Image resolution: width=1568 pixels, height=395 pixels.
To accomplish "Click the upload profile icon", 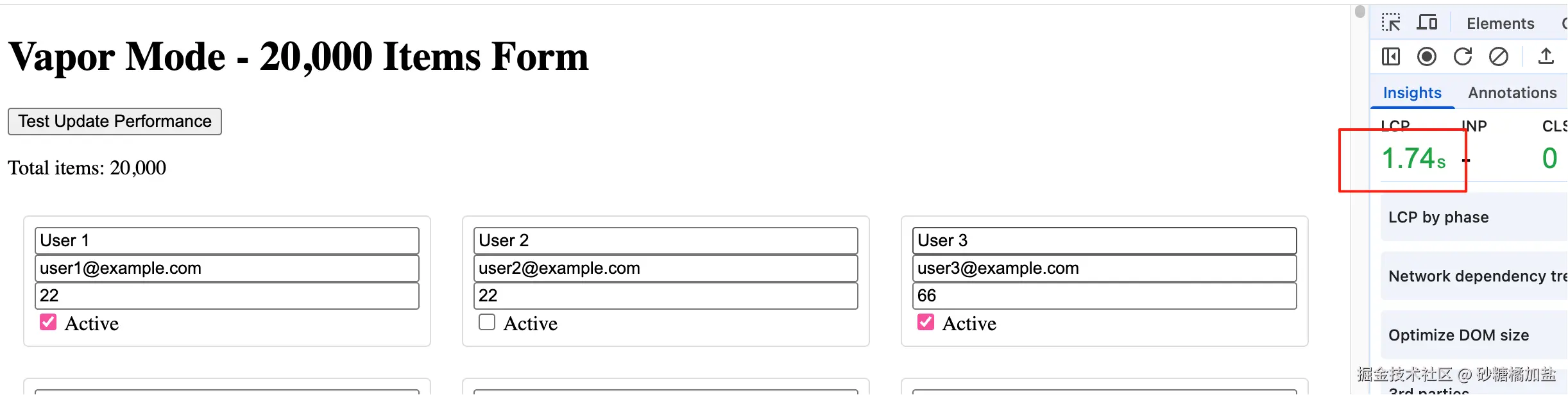I will [1546, 57].
